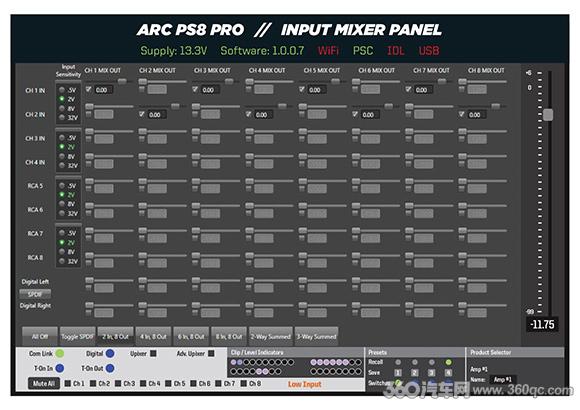The width and height of the screenshot is (580, 410).
Task: Click the Mute All button
Action: [44, 384]
